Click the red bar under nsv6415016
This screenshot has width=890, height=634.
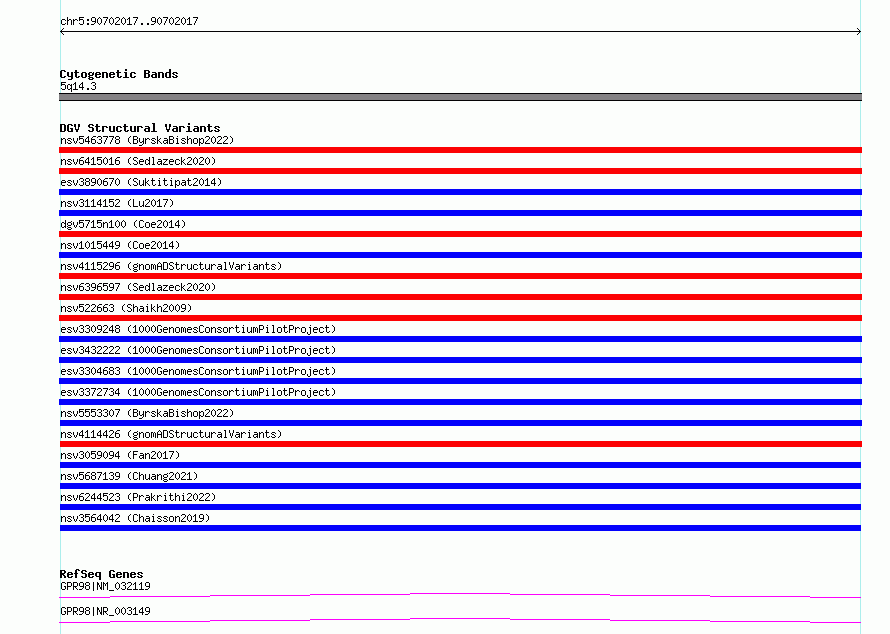point(460,171)
